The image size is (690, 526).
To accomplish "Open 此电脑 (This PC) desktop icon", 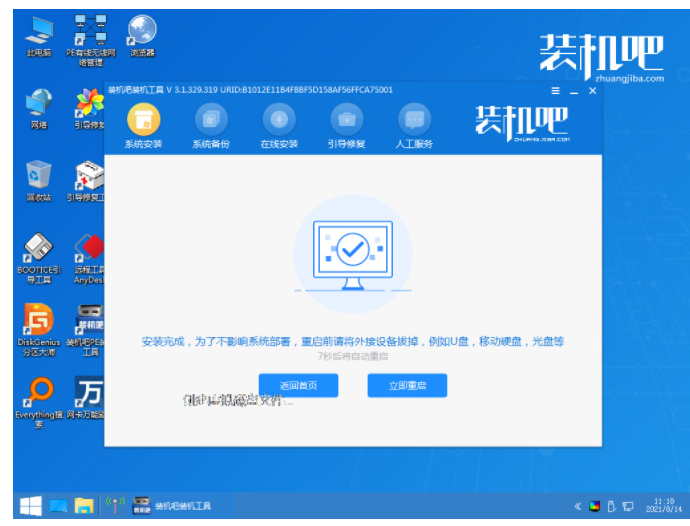I will (40, 35).
